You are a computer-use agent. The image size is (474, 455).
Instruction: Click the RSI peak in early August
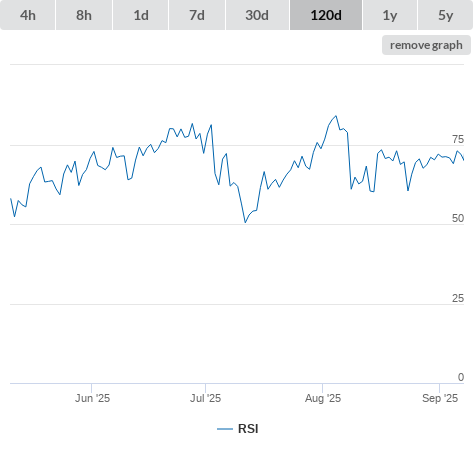point(336,116)
